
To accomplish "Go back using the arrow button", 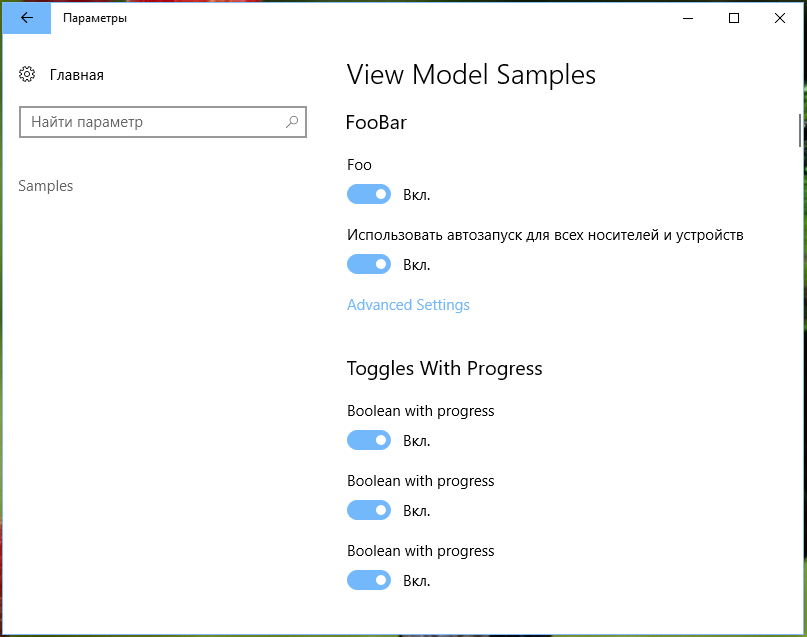I will click(27, 18).
